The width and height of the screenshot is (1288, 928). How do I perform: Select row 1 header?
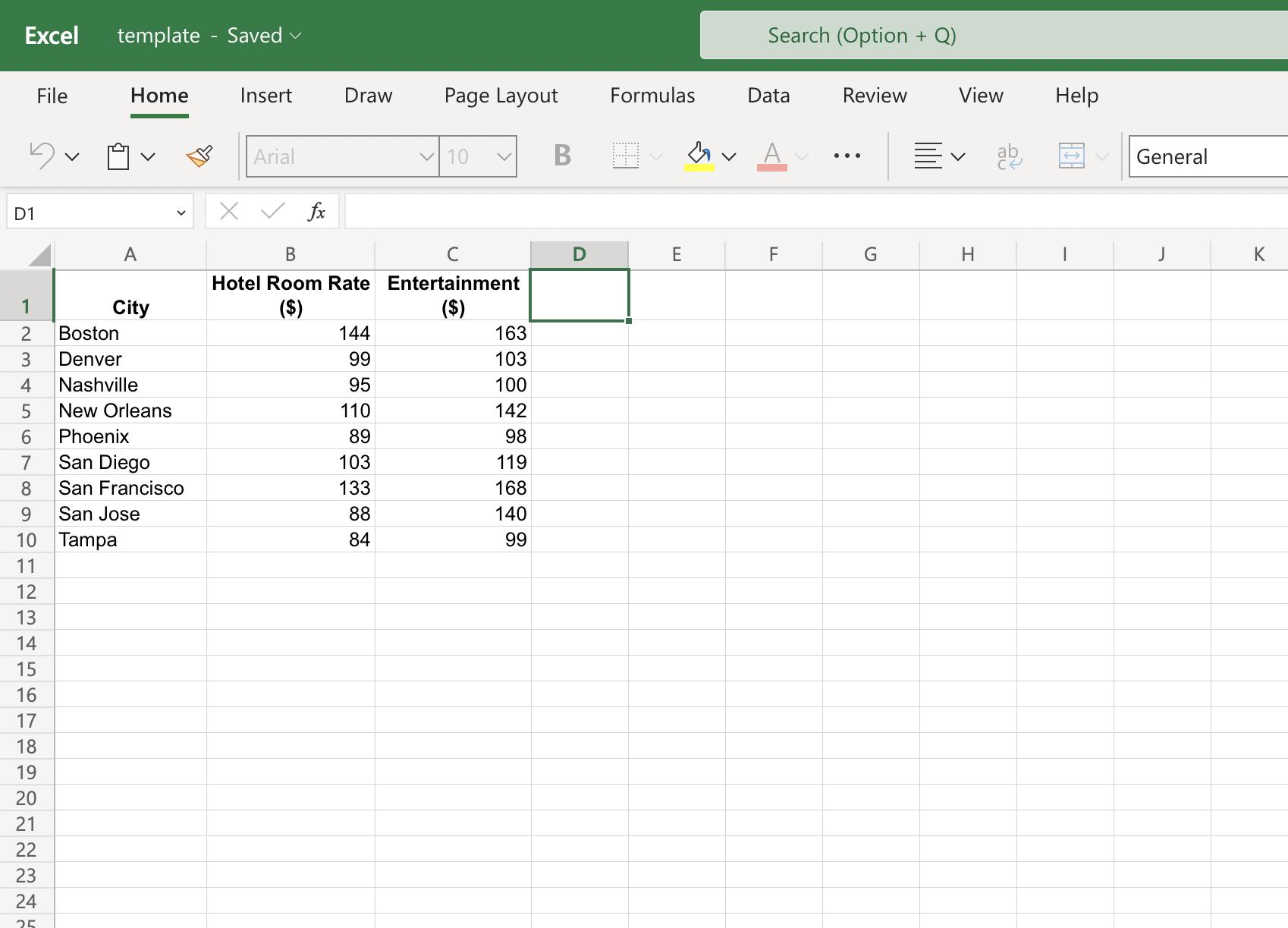[26, 295]
